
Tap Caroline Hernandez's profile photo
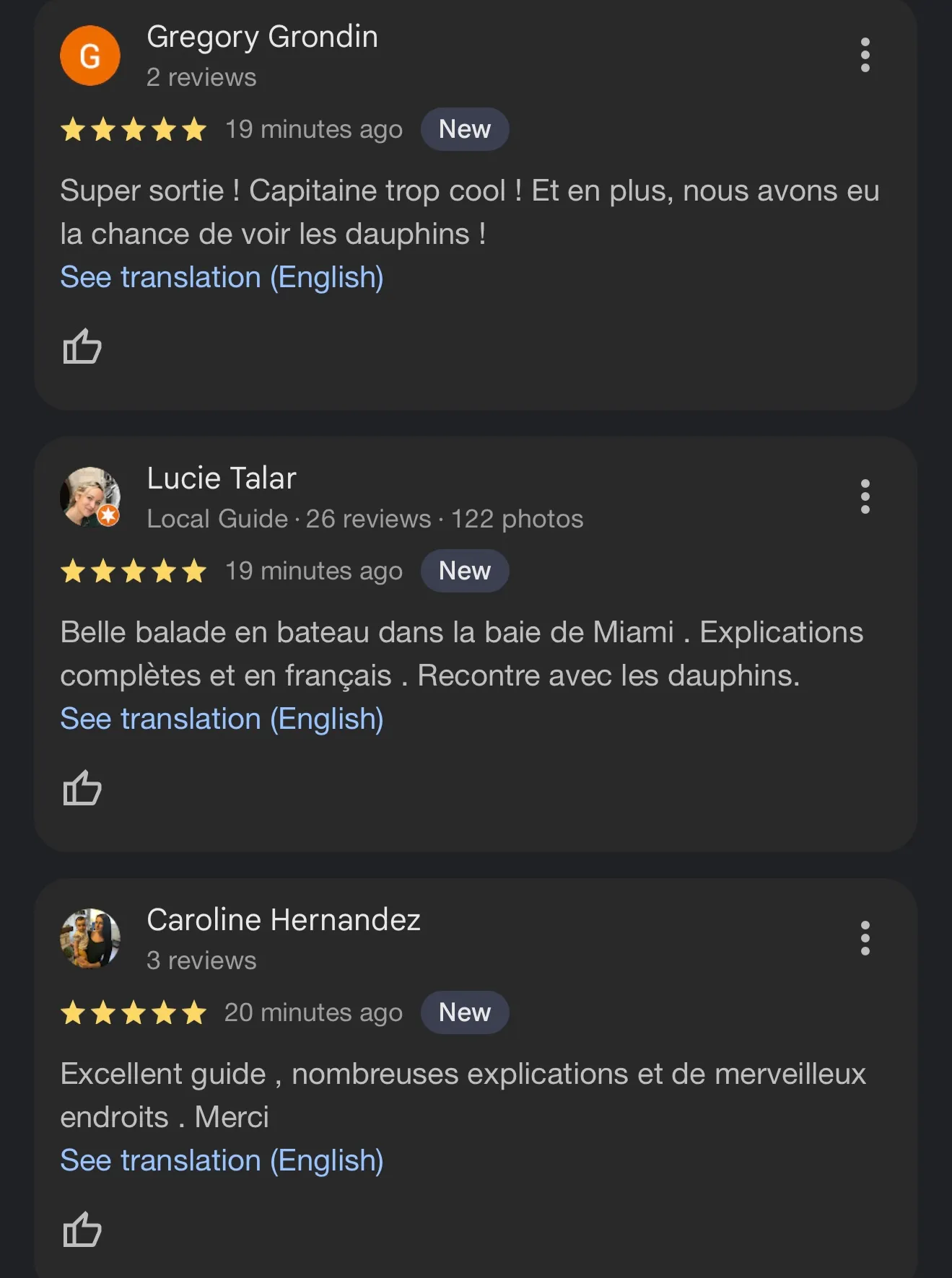90,938
